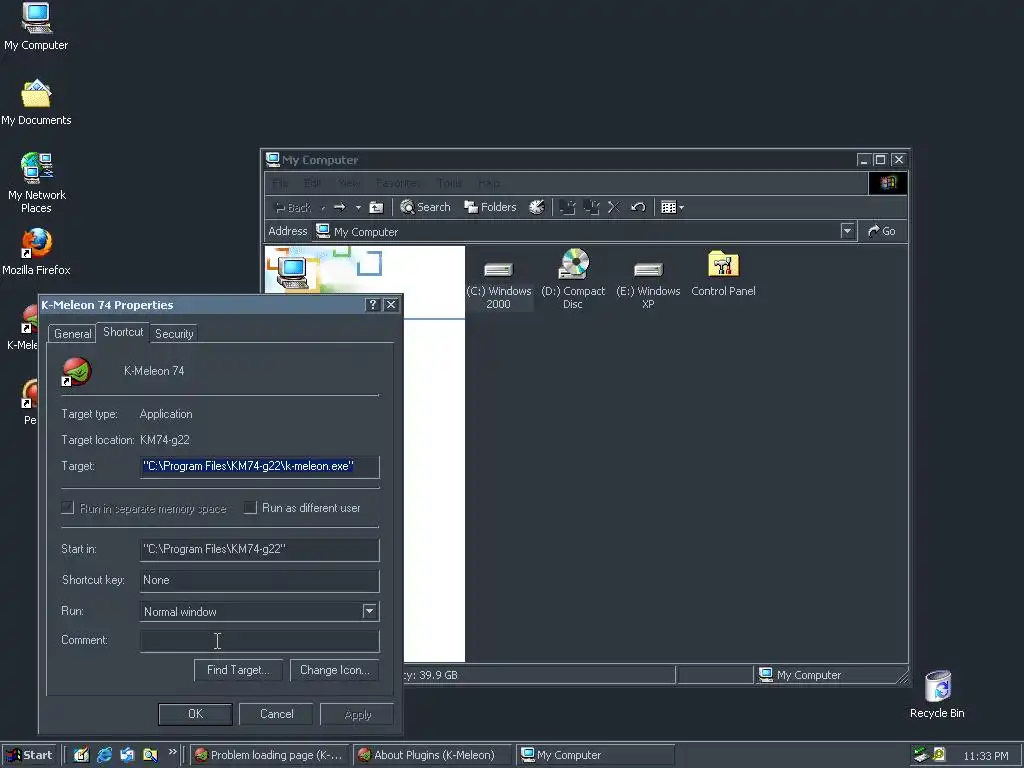Click the Up folder toolbar icon
1024x768 pixels.
[376, 207]
